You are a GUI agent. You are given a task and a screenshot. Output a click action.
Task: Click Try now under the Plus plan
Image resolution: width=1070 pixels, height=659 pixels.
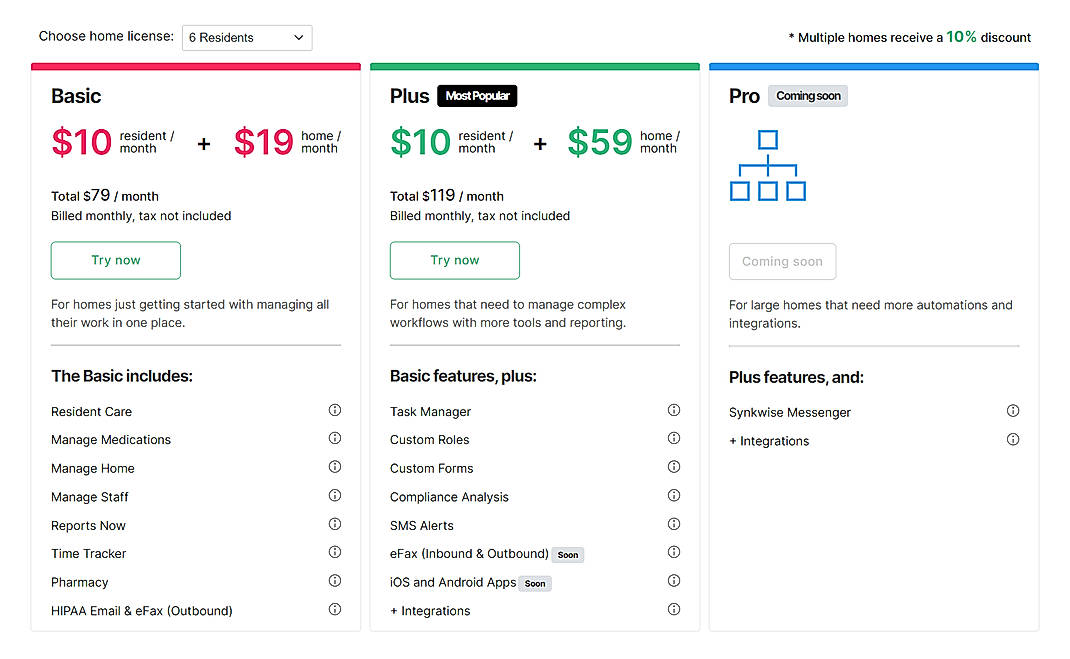pos(454,260)
